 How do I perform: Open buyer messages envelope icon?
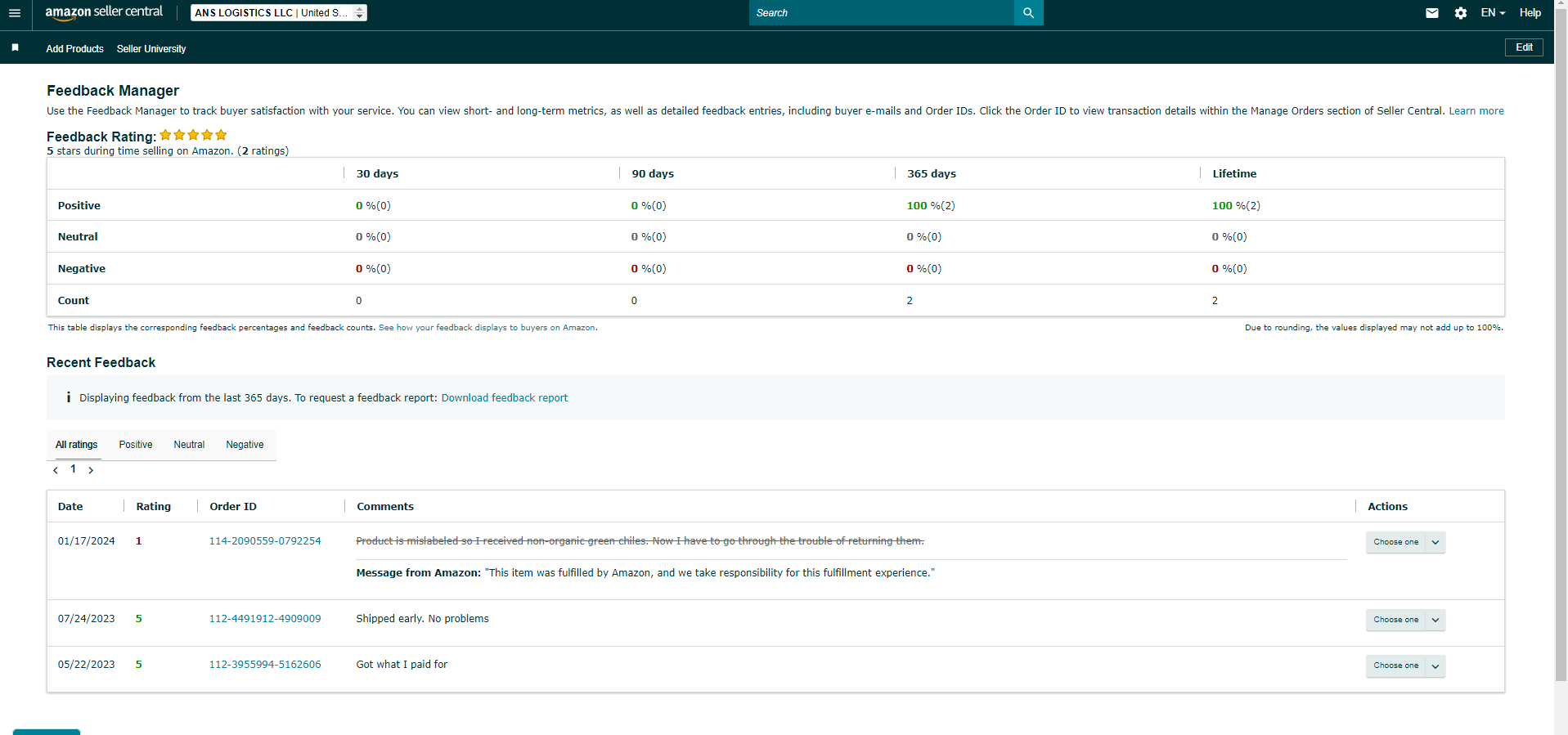[1431, 13]
